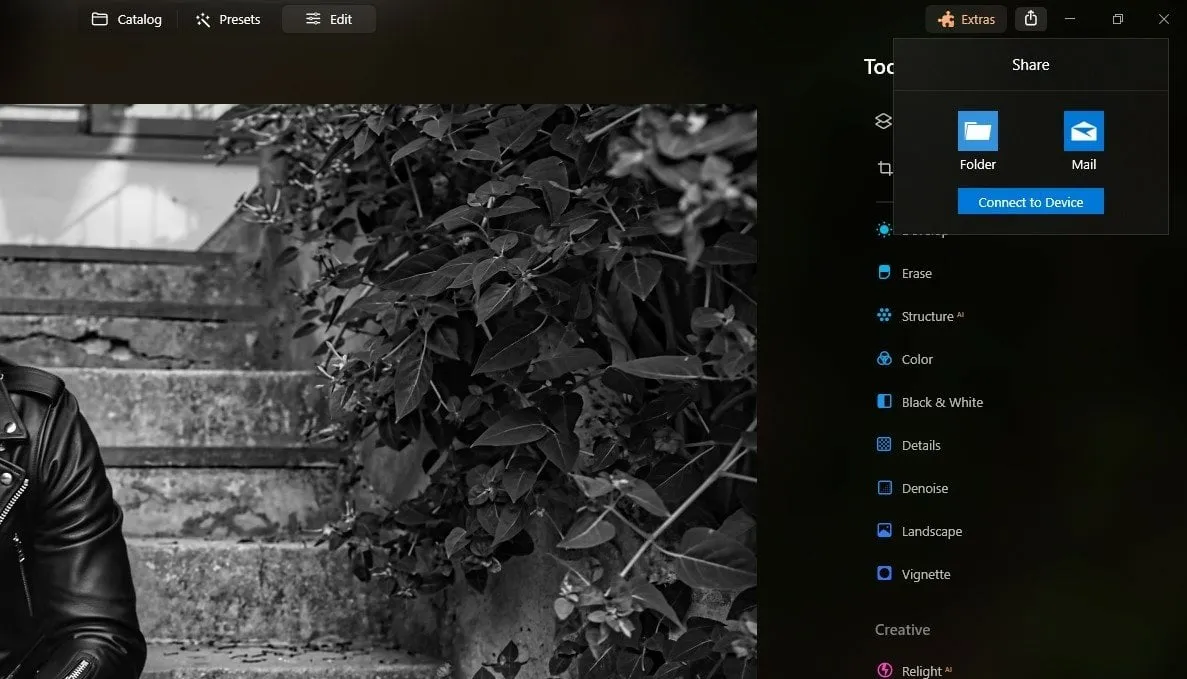1187x679 pixels.
Task: Share the photo to a Folder
Action: (x=977, y=141)
